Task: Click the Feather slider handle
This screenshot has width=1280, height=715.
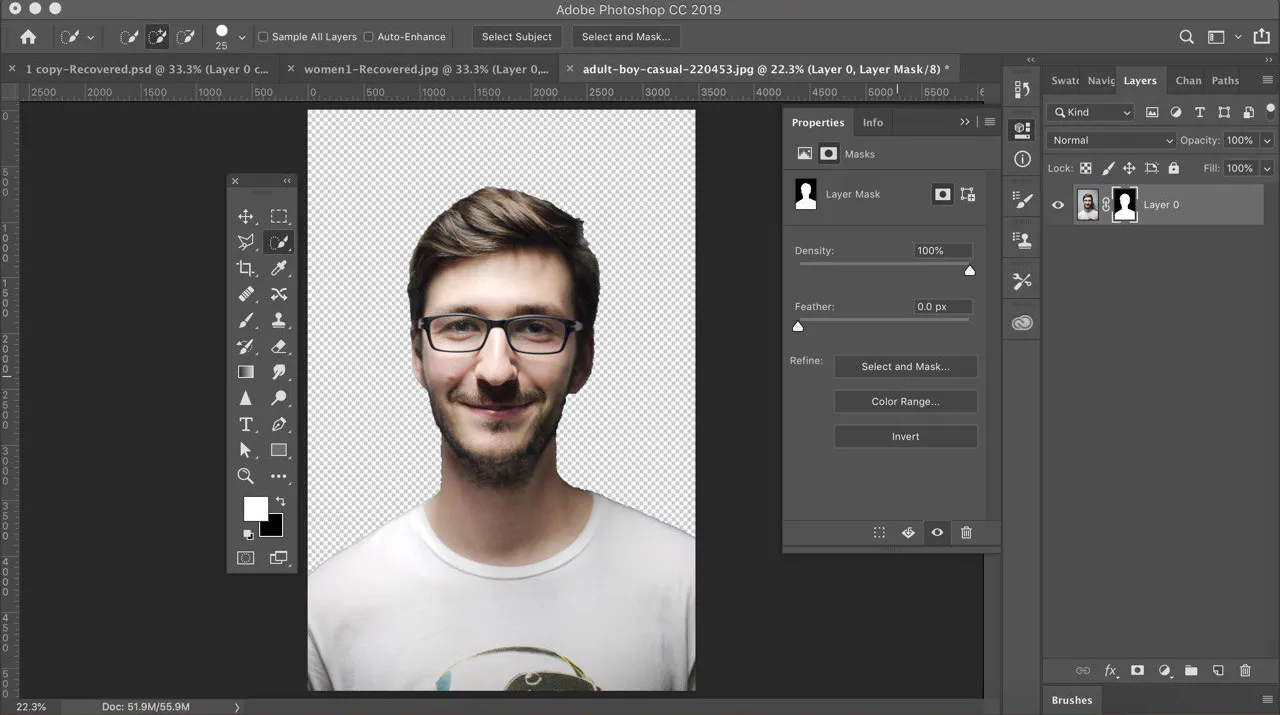Action: [x=798, y=326]
